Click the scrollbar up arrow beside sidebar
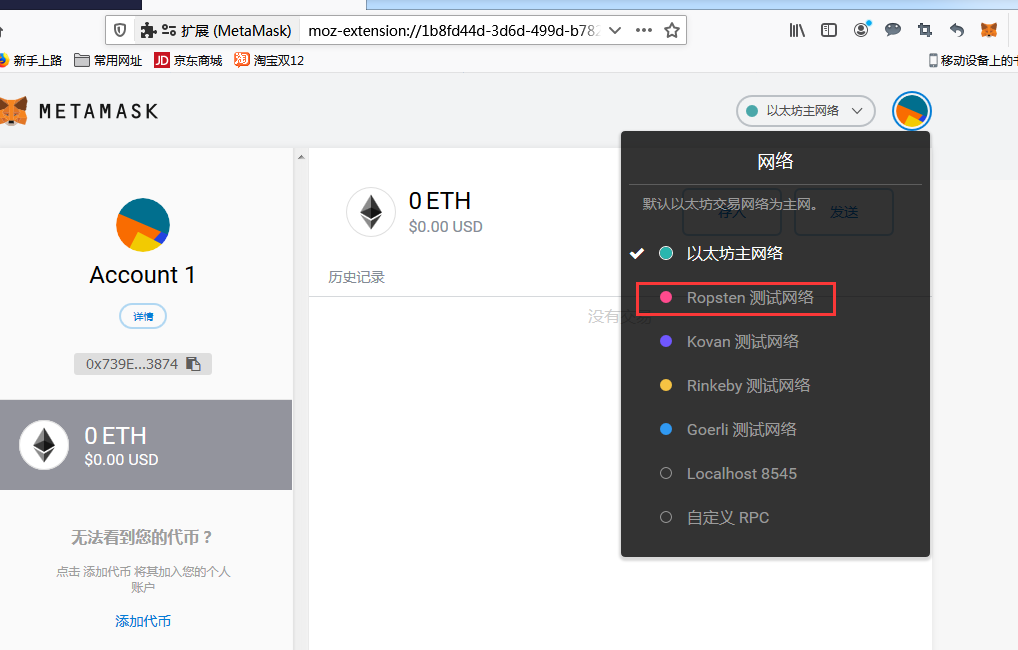 (301, 156)
